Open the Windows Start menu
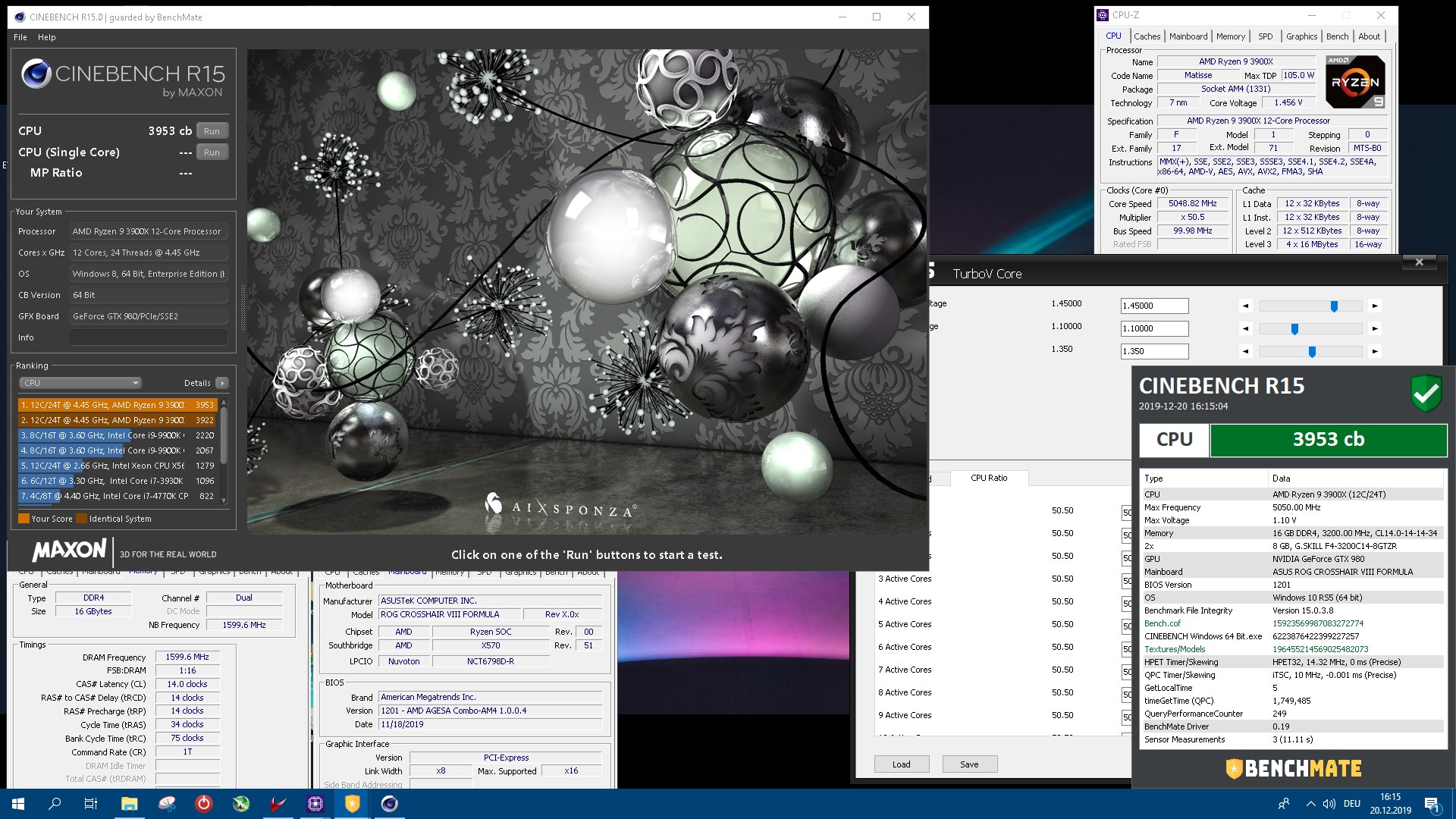This screenshot has width=1456, height=819. click(x=18, y=804)
